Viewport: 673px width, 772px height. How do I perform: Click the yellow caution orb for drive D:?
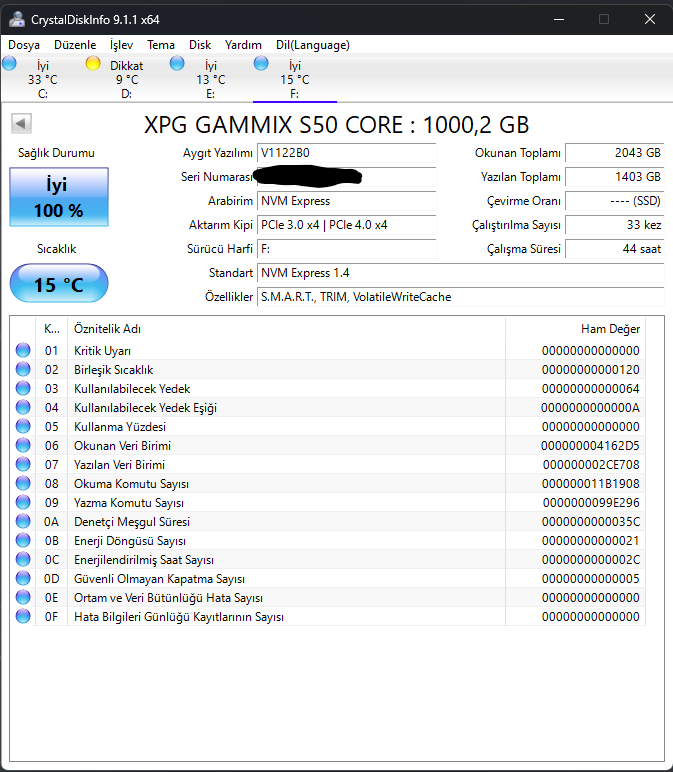point(93,64)
